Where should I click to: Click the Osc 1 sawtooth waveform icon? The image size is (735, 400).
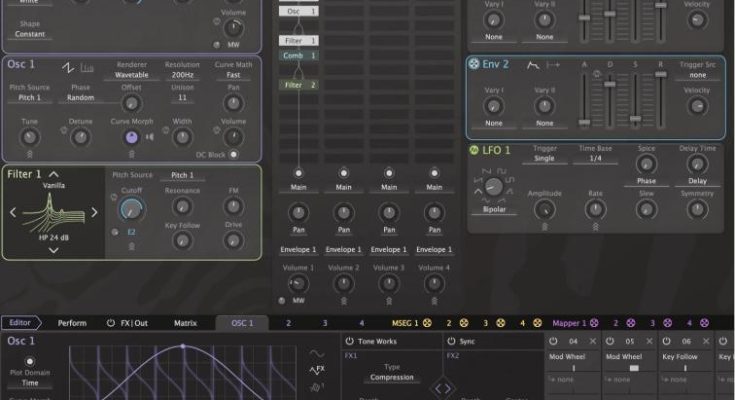68,68
